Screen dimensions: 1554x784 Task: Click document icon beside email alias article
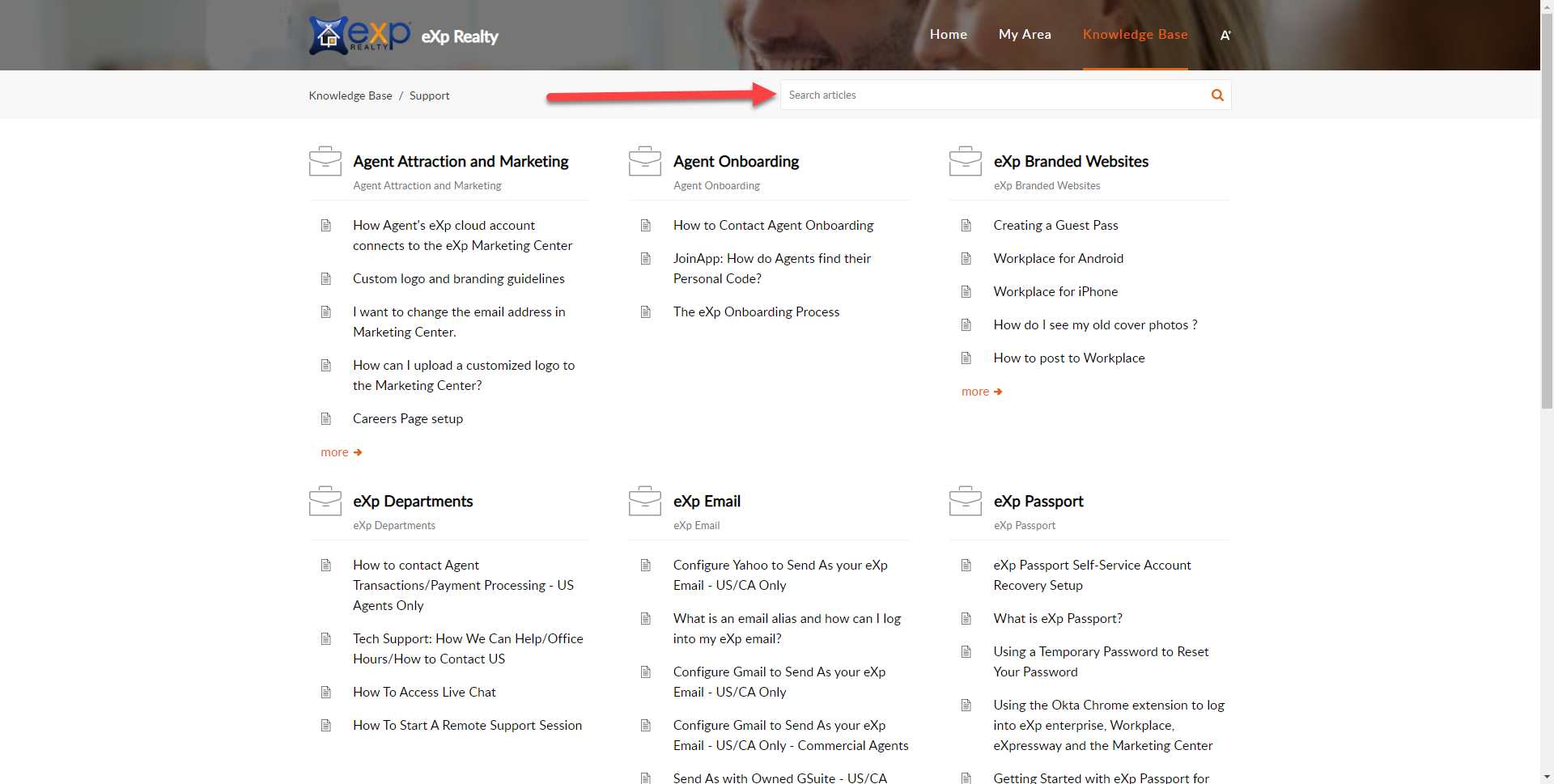click(x=646, y=618)
